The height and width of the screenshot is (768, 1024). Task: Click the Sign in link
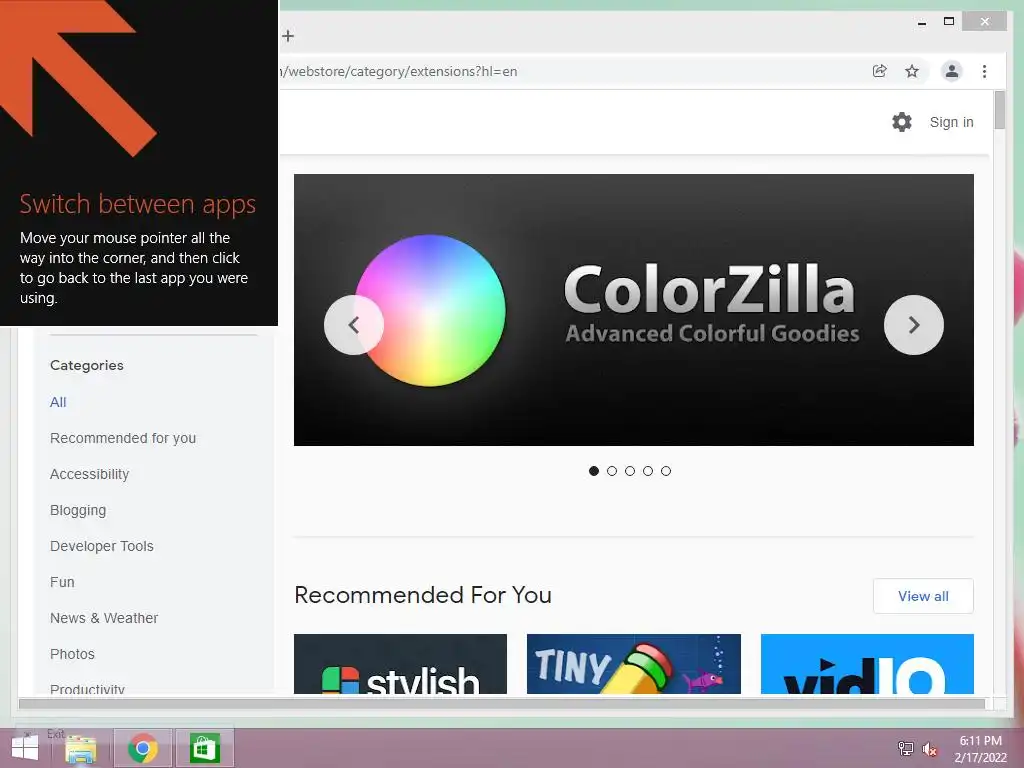(x=951, y=122)
